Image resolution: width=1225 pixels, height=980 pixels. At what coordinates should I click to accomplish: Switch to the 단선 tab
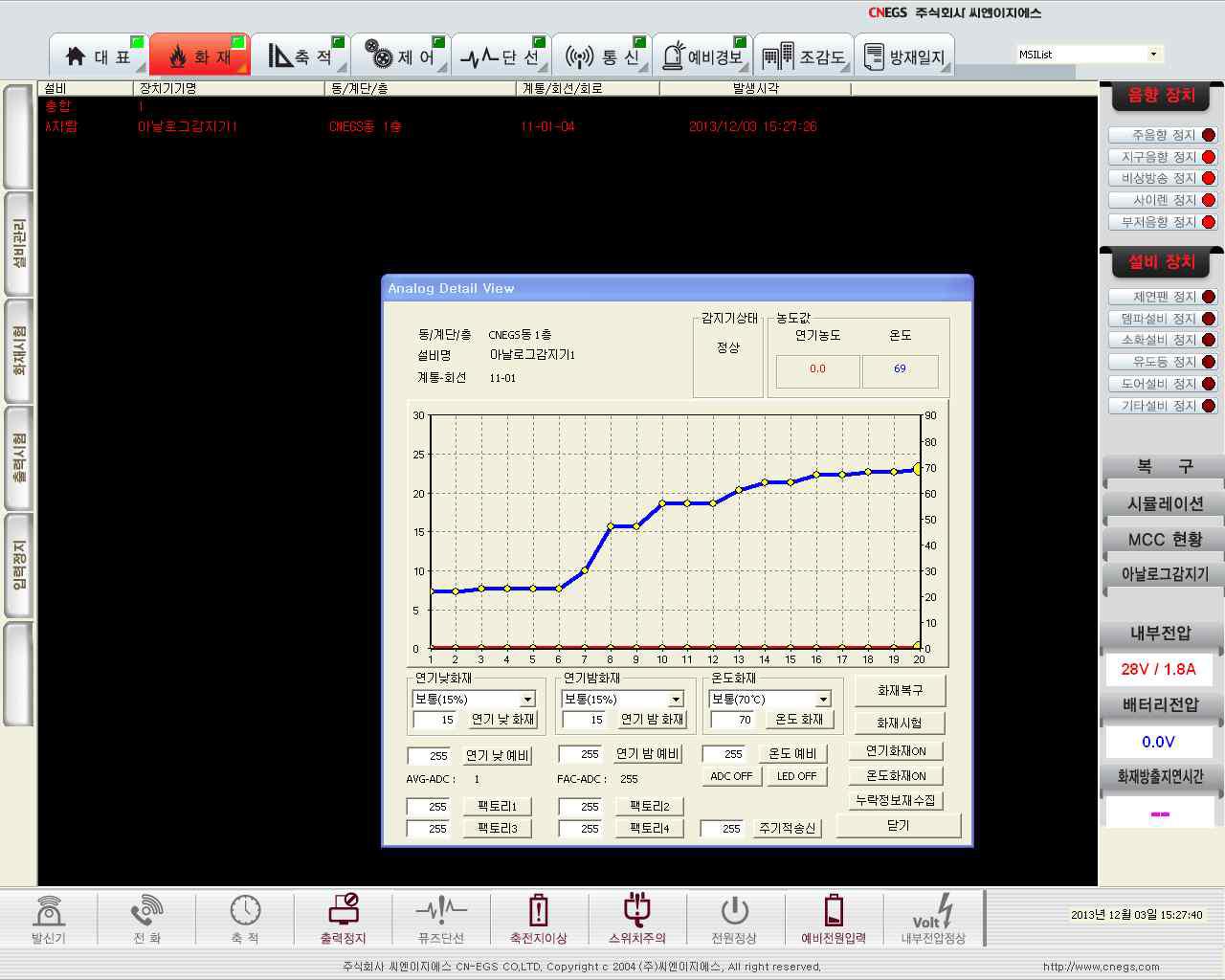[x=500, y=56]
